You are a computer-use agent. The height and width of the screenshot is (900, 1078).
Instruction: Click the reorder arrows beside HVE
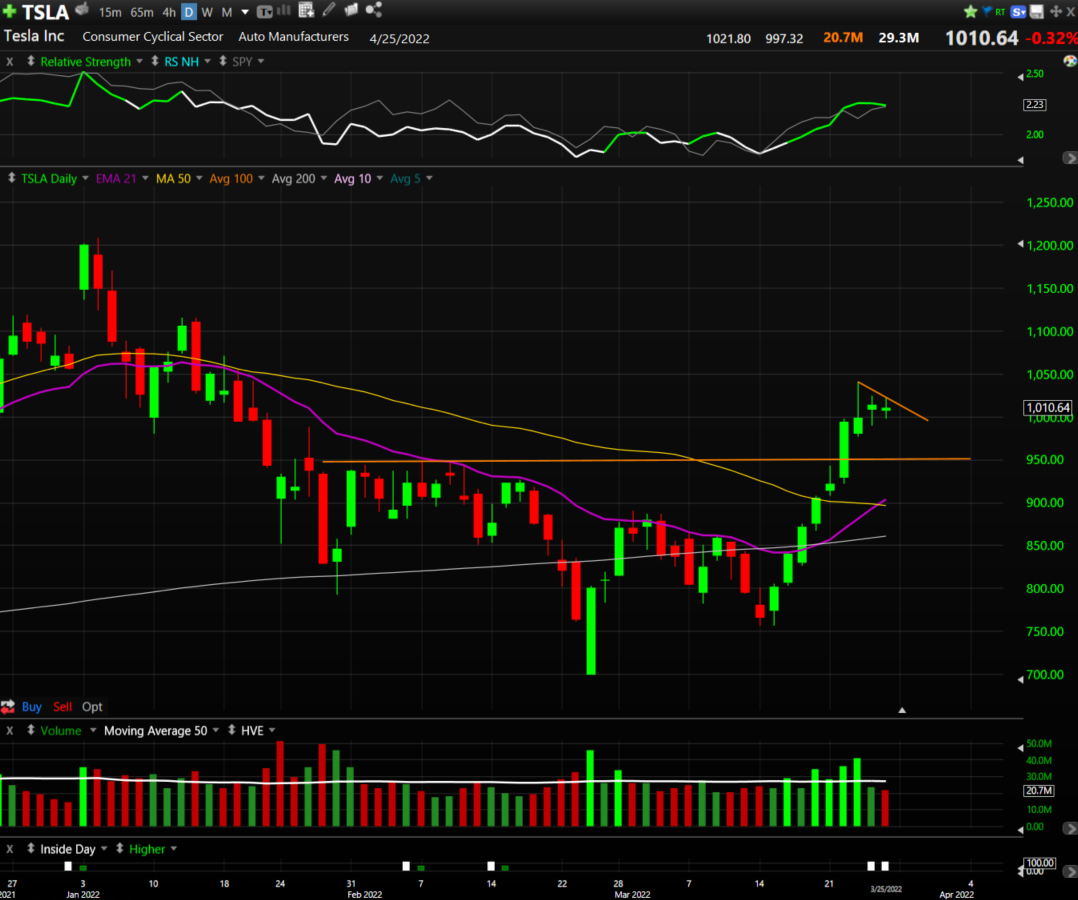pyautogui.click(x=232, y=730)
